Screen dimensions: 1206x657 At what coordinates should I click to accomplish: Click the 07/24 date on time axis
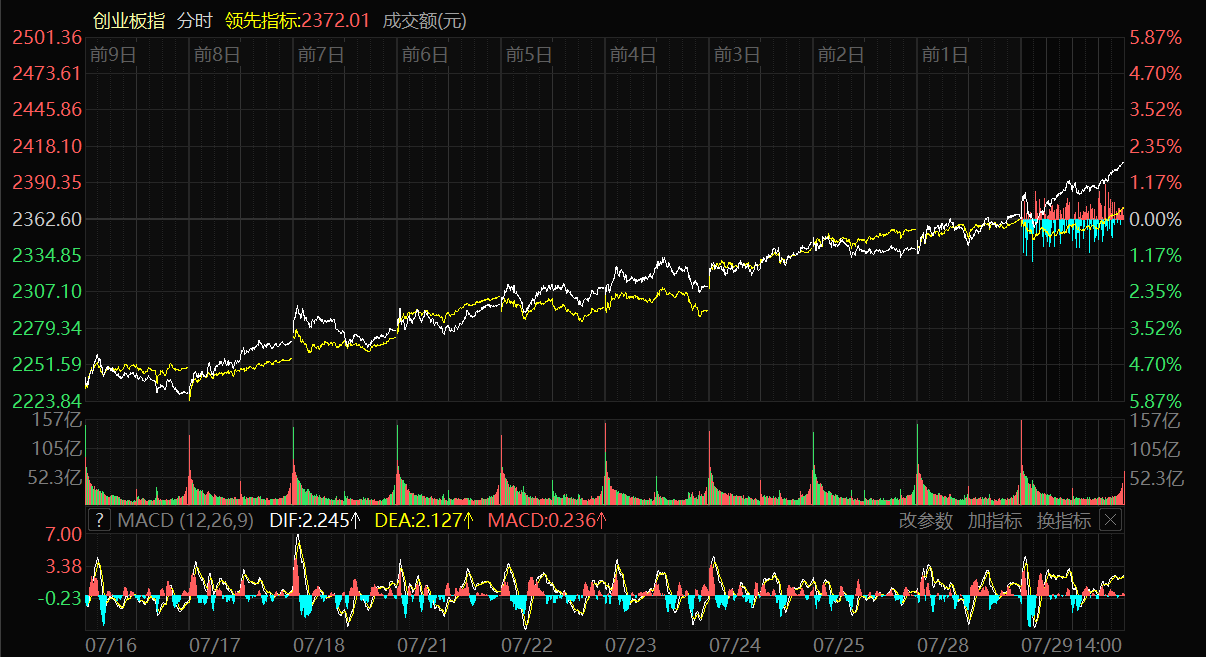[x=736, y=646]
